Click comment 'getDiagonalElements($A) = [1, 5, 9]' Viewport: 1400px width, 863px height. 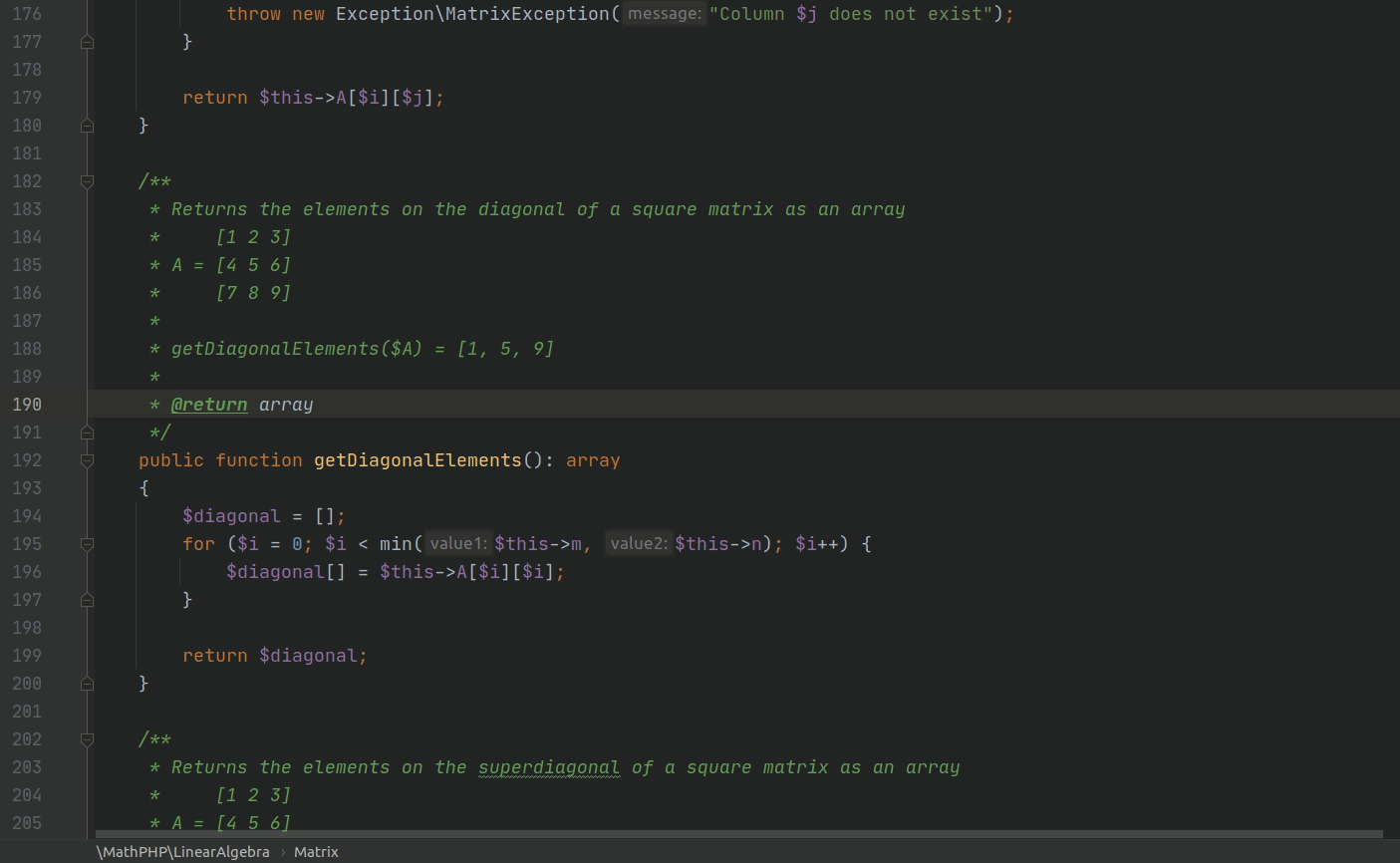(x=363, y=349)
